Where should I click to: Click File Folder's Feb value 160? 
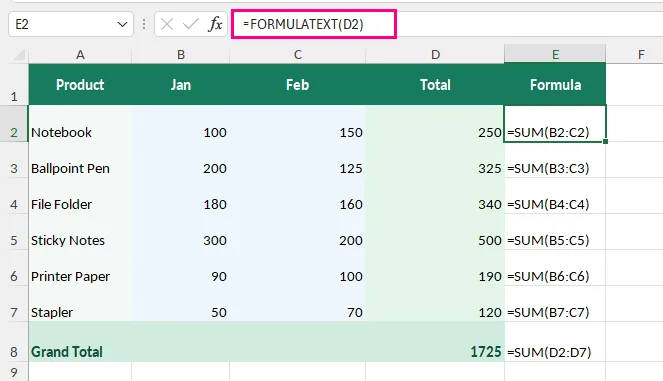[x=298, y=196]
